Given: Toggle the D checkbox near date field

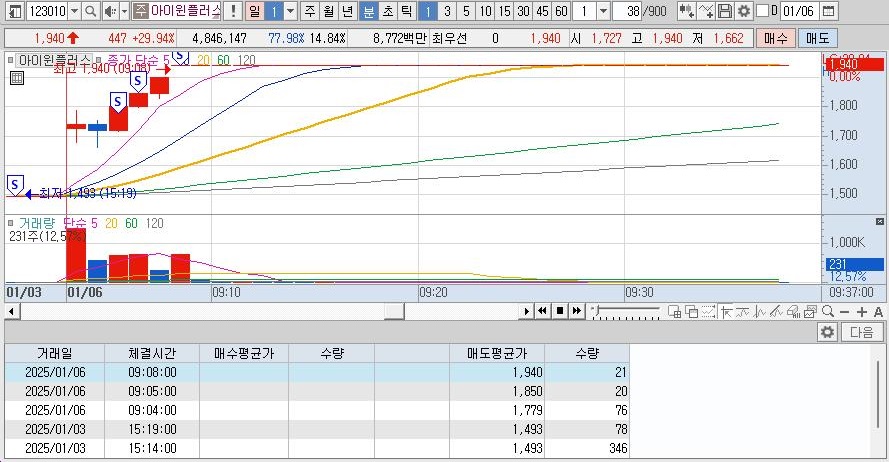Looking at the screenshot, I should point(763,11).
